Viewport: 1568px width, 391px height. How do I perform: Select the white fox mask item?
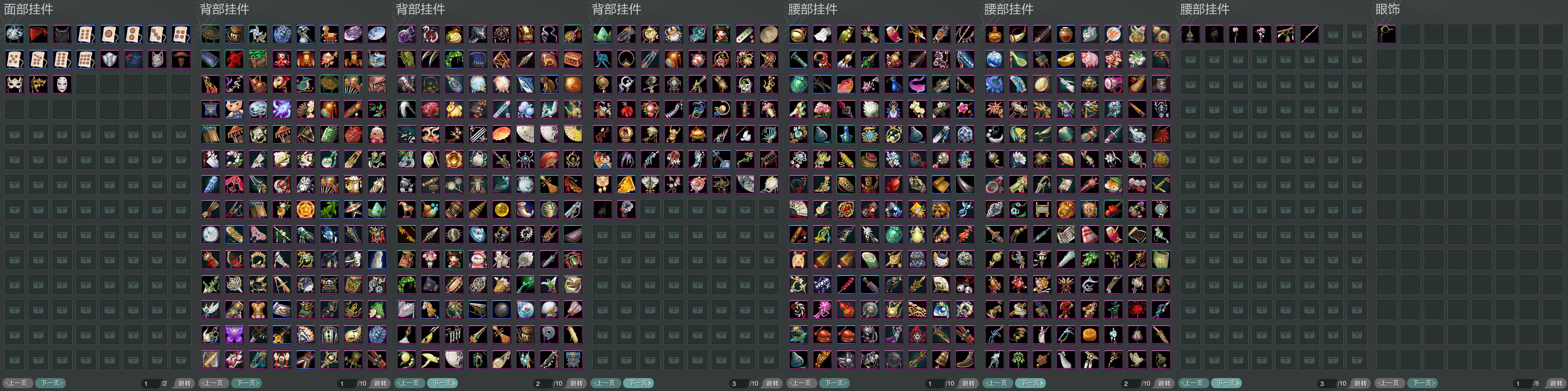[x=157, y=59]
